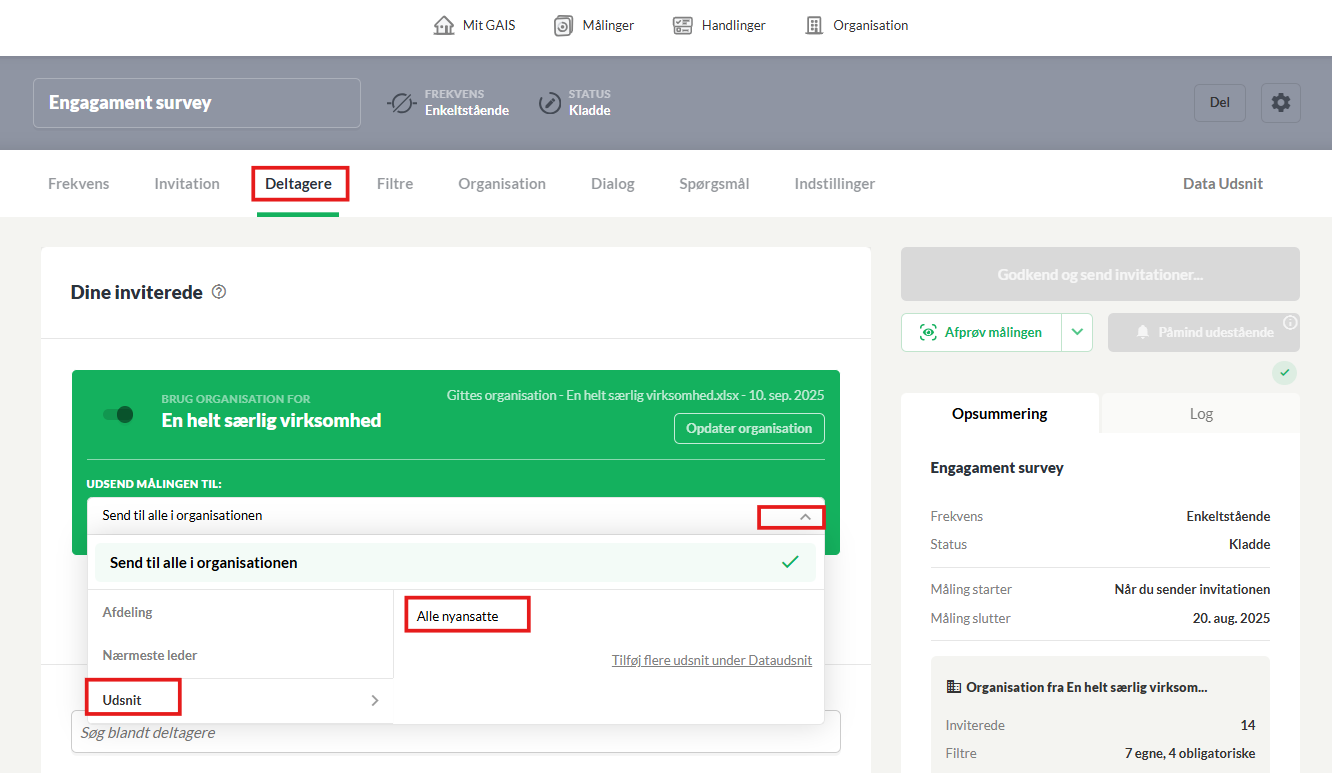1332x773 pixels.
Task: Switch to the Deltagere tab
Action: [x=298, y=184]
